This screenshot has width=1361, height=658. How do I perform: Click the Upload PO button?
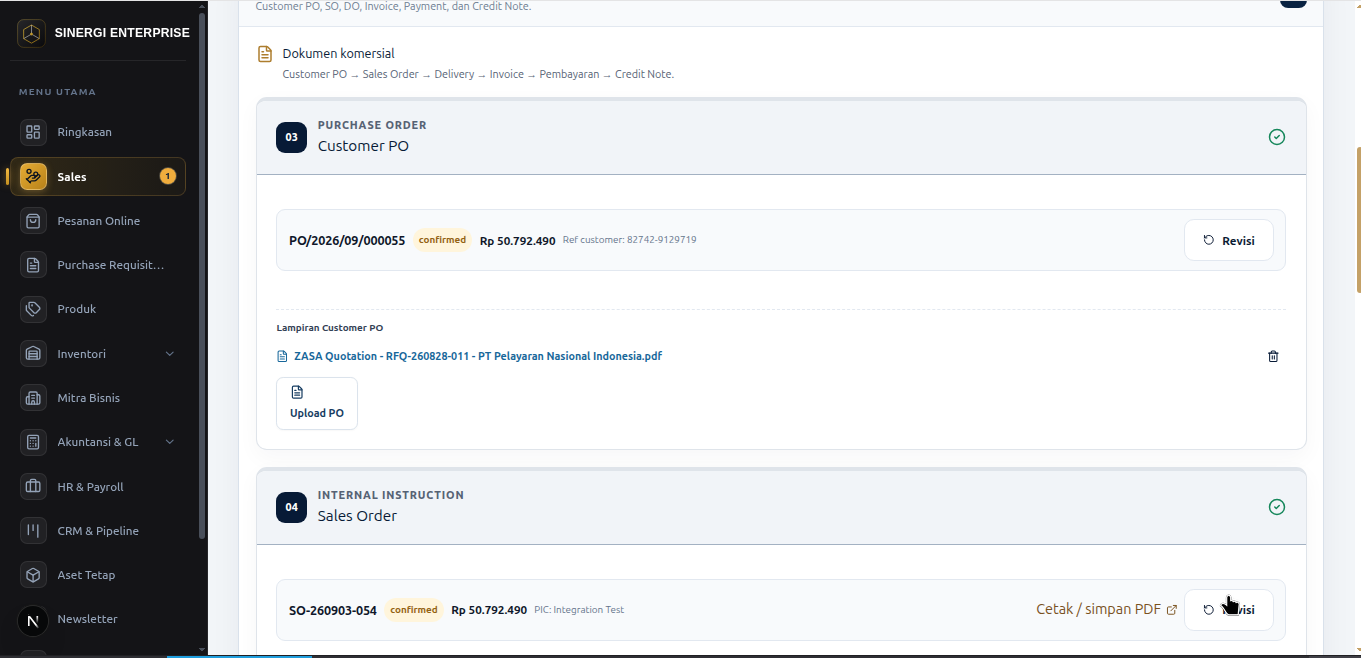(x=317, y=403)
